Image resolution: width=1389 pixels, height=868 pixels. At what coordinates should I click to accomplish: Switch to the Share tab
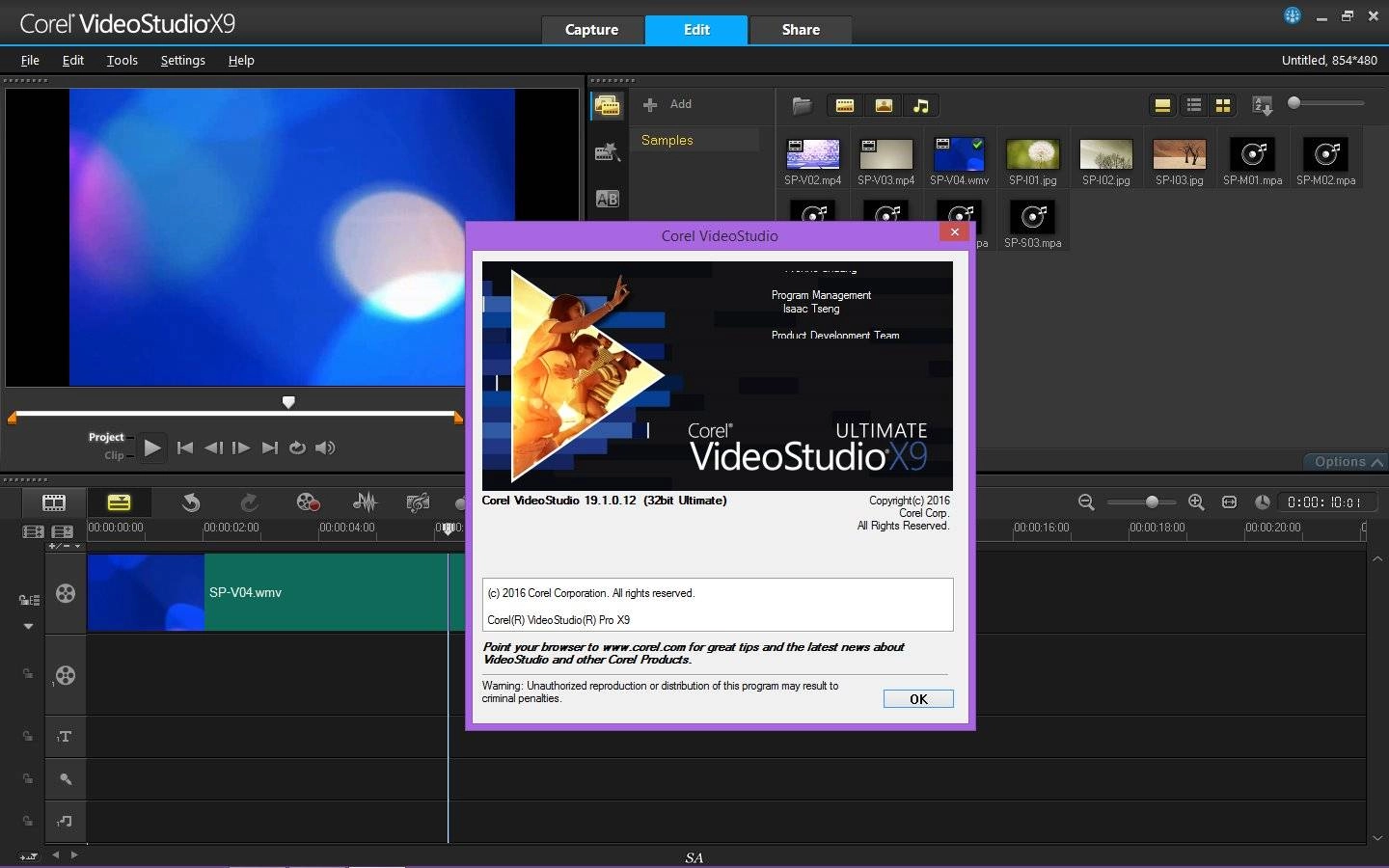[801, 30]
